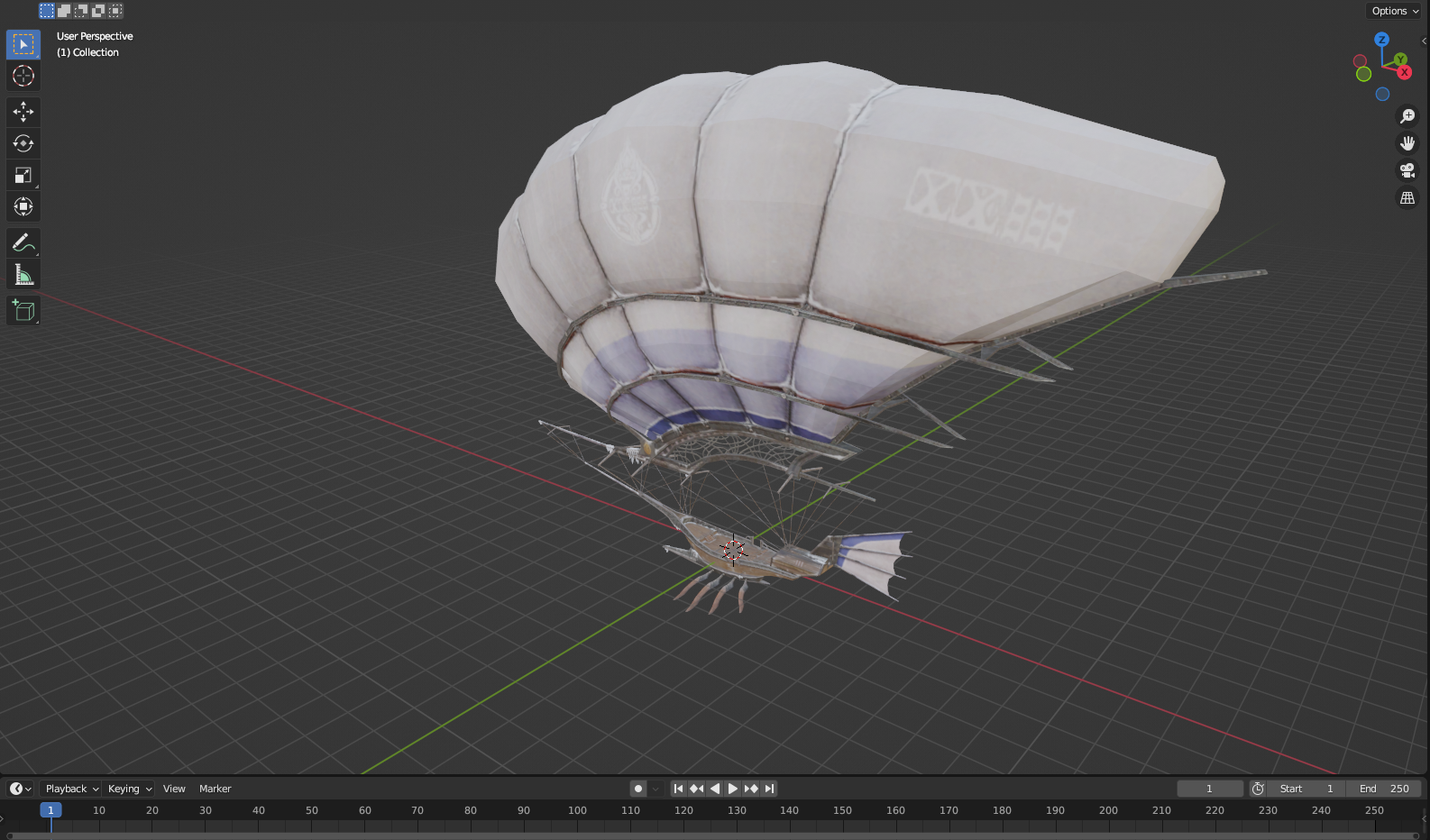Screen dimensions: 1430x840
Task: Toggle auto keying record button
Action: point(638,789)
